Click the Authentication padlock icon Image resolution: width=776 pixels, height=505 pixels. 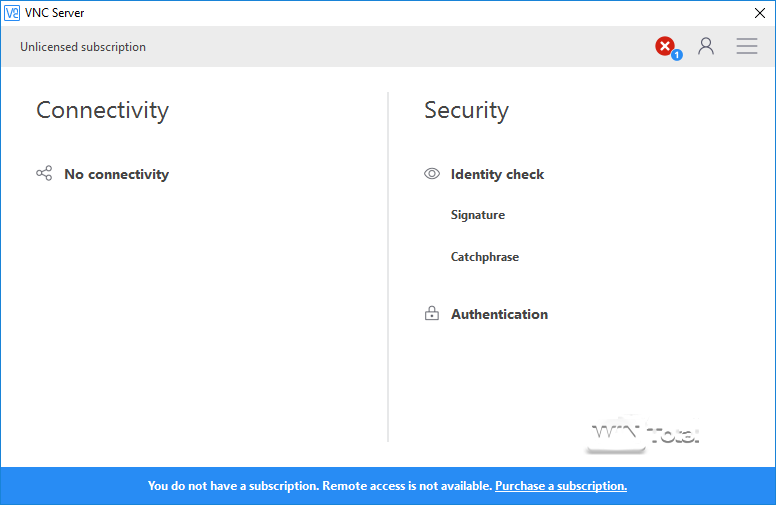[432, 314]
